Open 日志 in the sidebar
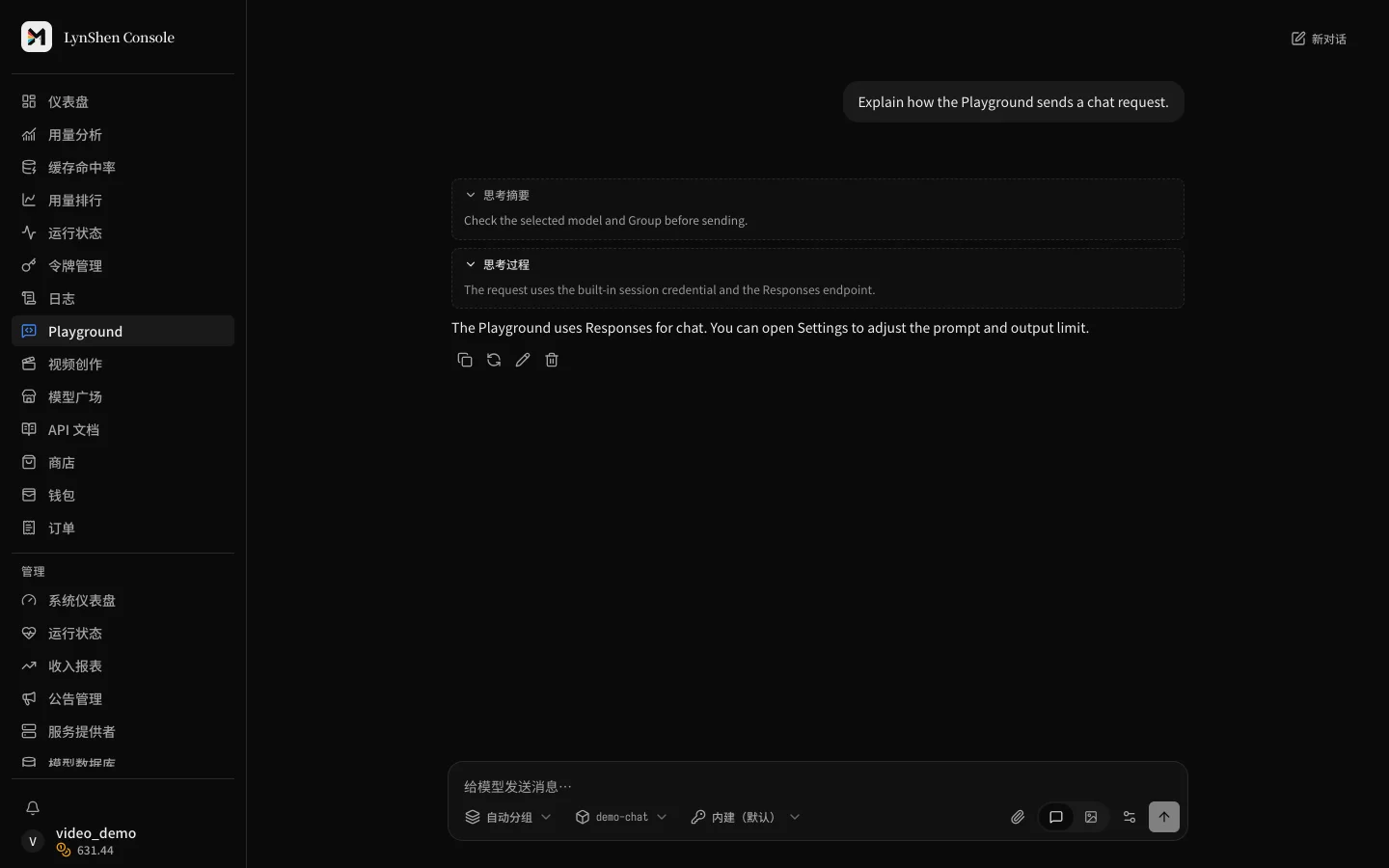 pyautogui.click(x=123, y=298)
